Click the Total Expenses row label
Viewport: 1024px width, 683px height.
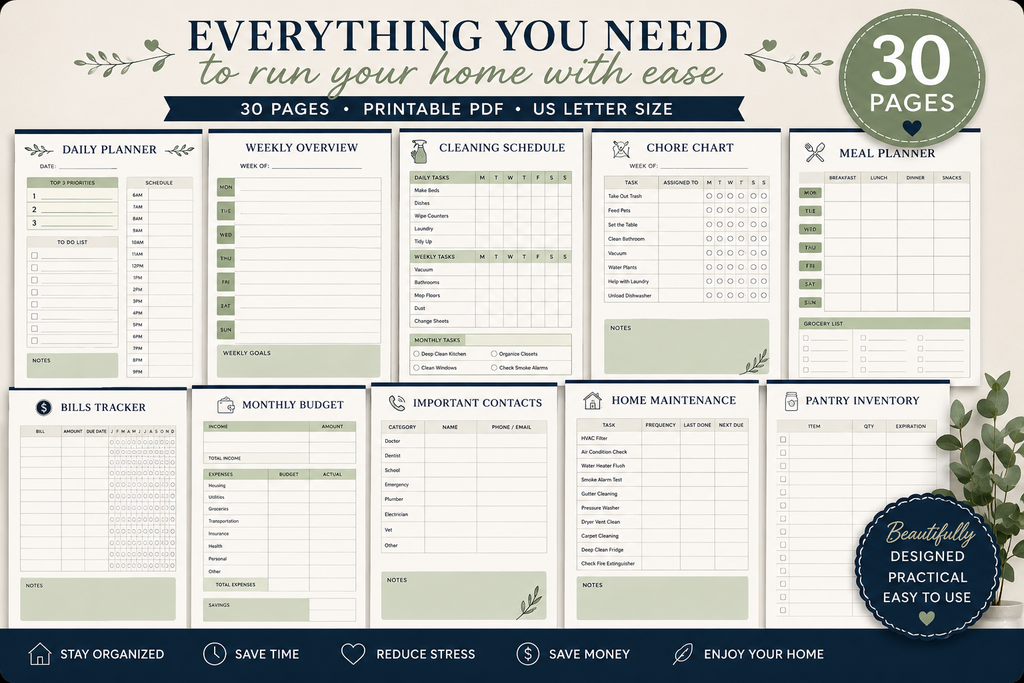click(x=236, y=584)
